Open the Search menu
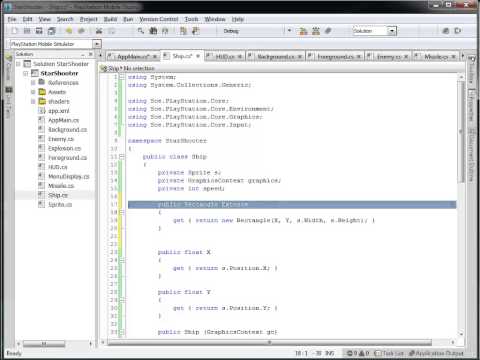The width and height of the screenshot is (480, 360). tap(65, 19)
